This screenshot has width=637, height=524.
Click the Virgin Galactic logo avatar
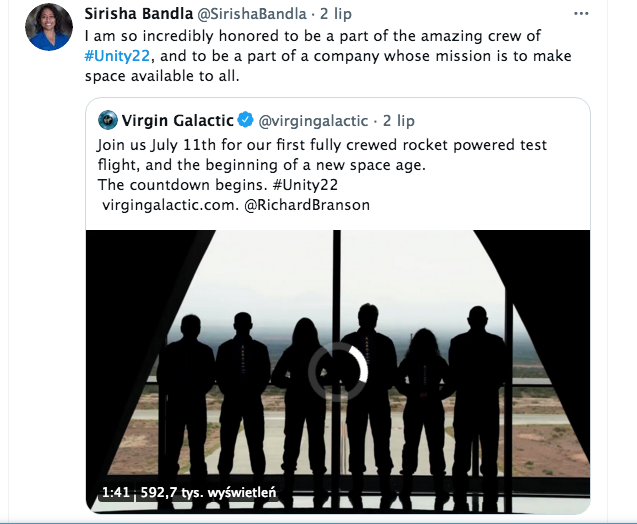pos(108,121)
